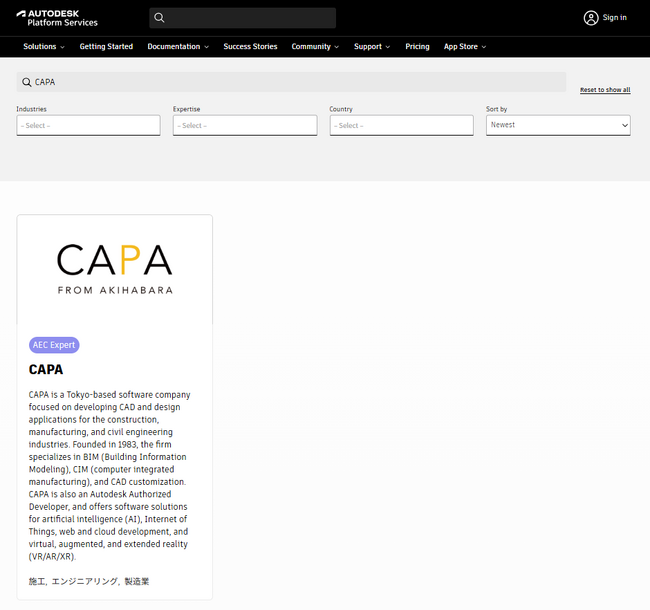Image resolution: width=650 pixels, height=610 pixels.
Task: Click the Japanese industry tags line
Action: [89, 581]
